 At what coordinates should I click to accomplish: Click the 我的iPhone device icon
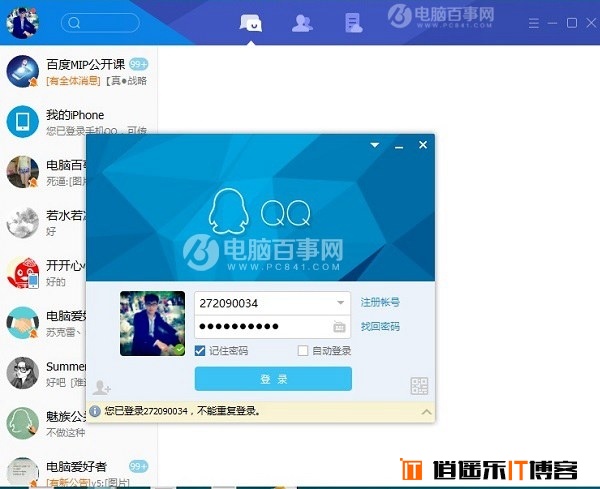(x=23, y=122)
